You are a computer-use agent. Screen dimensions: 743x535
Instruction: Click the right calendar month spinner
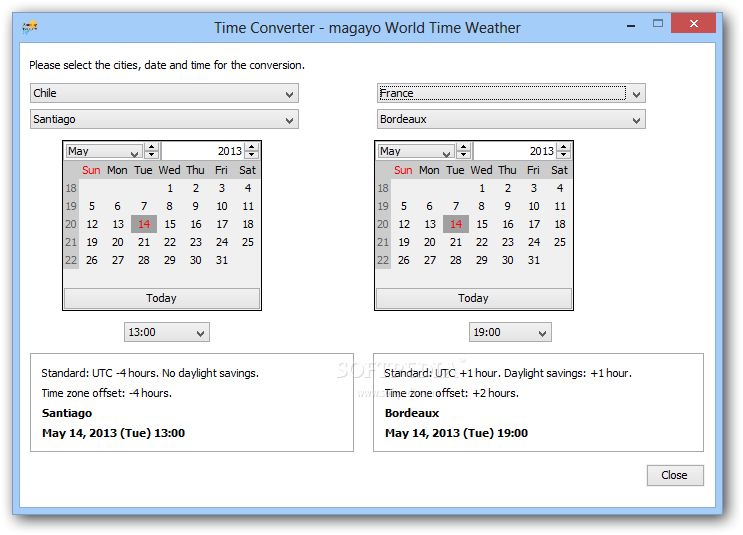[463, 151]
